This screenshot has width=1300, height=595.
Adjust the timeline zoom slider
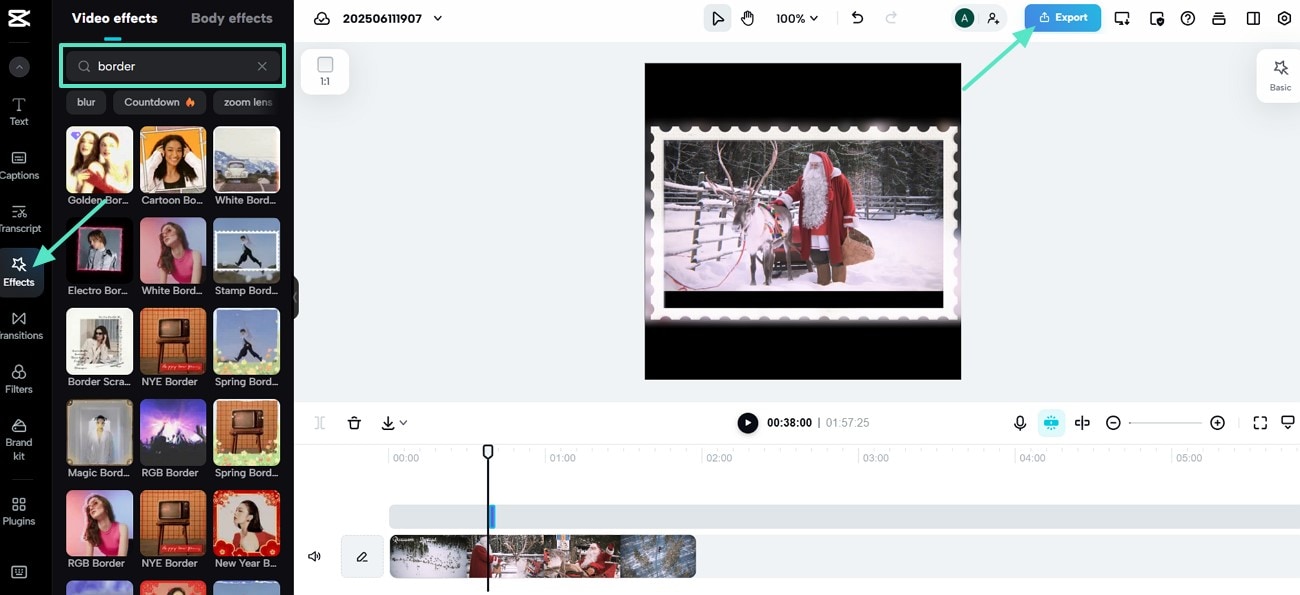1165,423
